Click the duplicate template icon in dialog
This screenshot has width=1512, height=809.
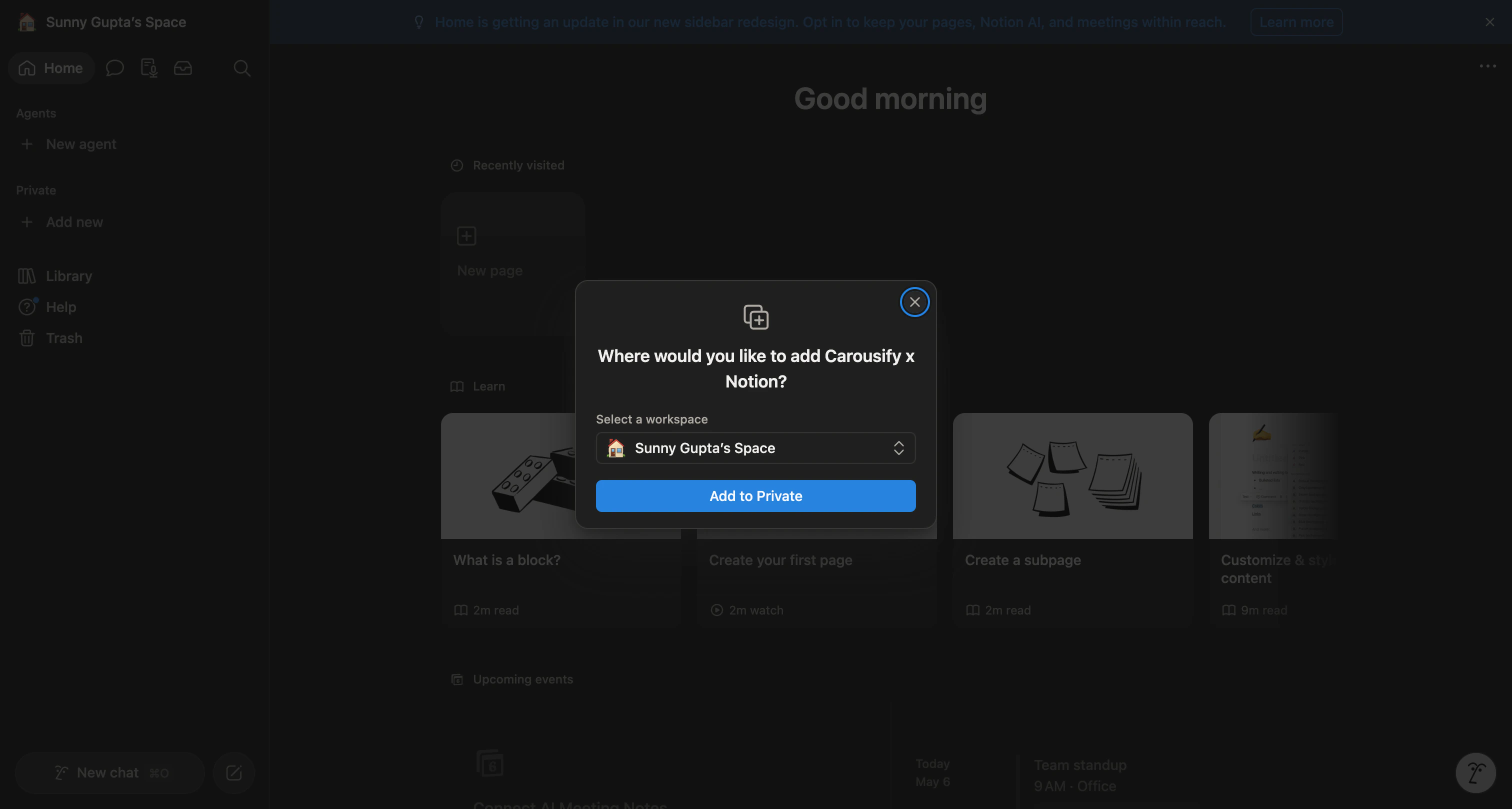pyautogui.click(x=756, y=317)
